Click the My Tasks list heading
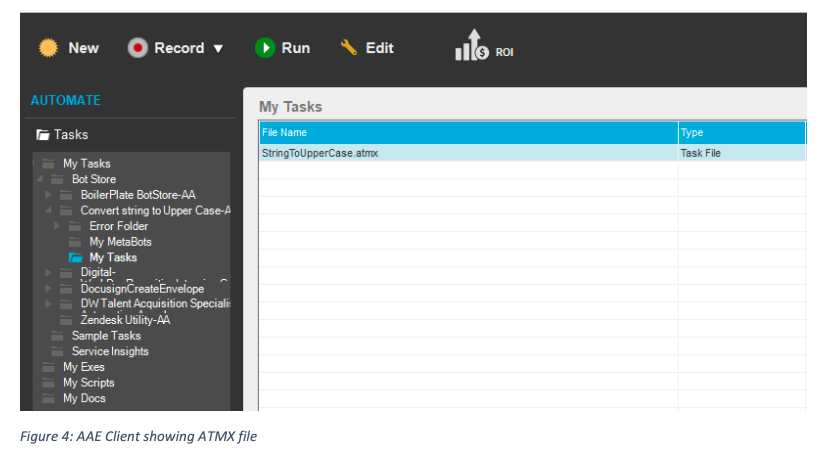Screen dimensions: 829x452 coord(290,107)
